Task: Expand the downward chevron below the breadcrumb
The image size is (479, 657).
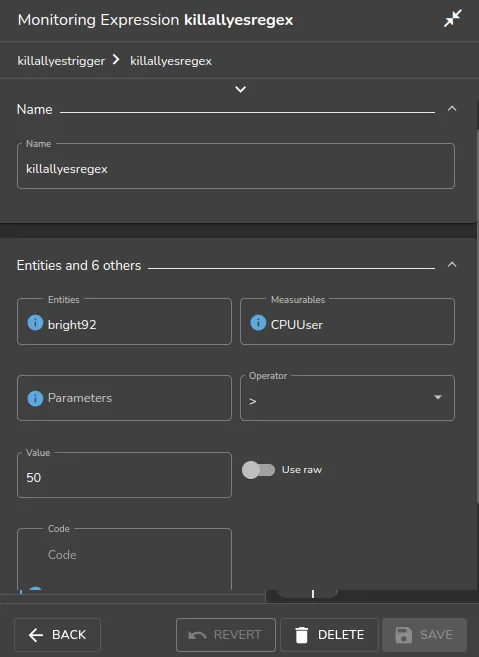Action: (x=241, y=89)
